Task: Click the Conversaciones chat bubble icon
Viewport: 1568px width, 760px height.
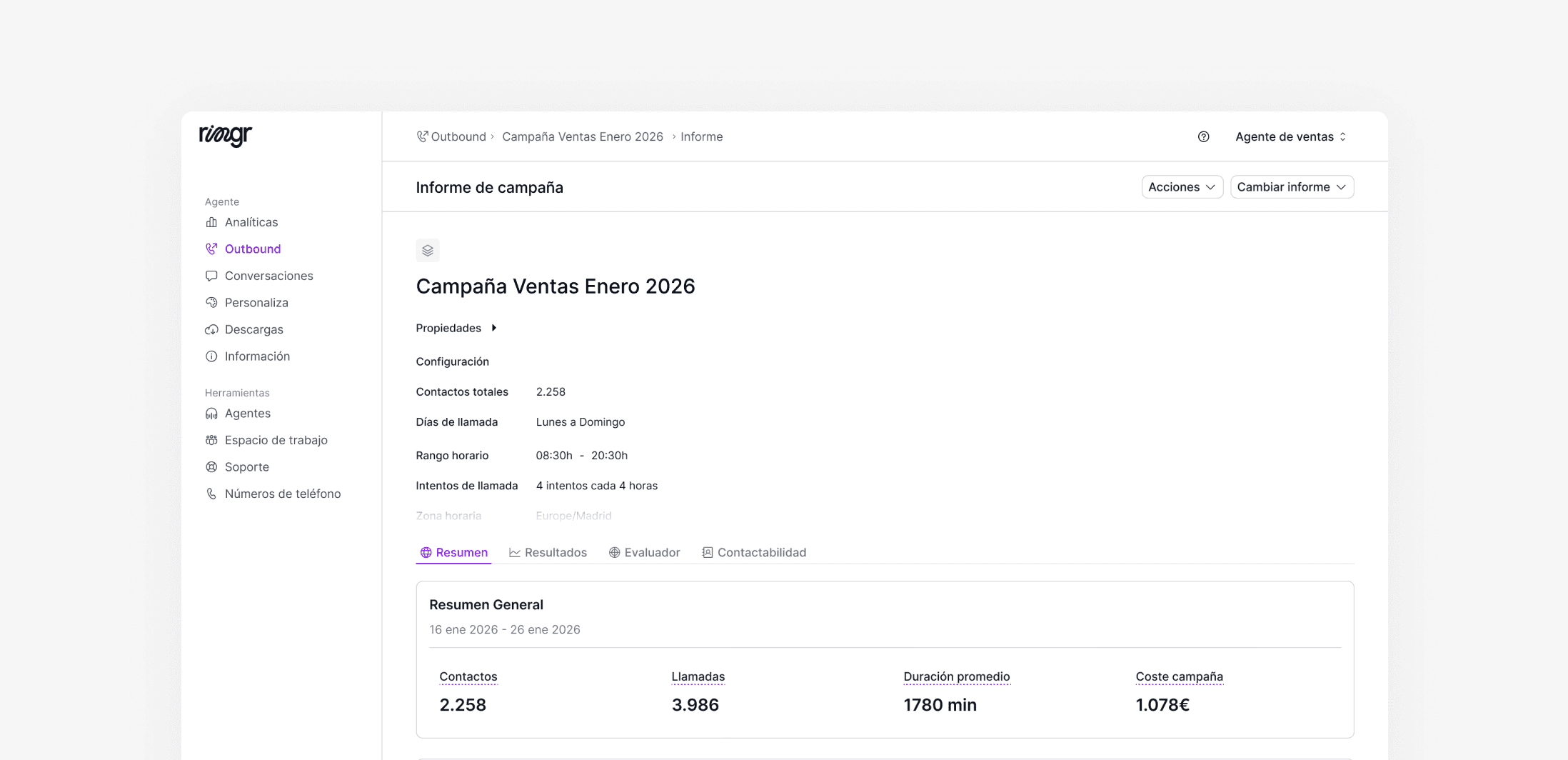Action: [211, 276]
